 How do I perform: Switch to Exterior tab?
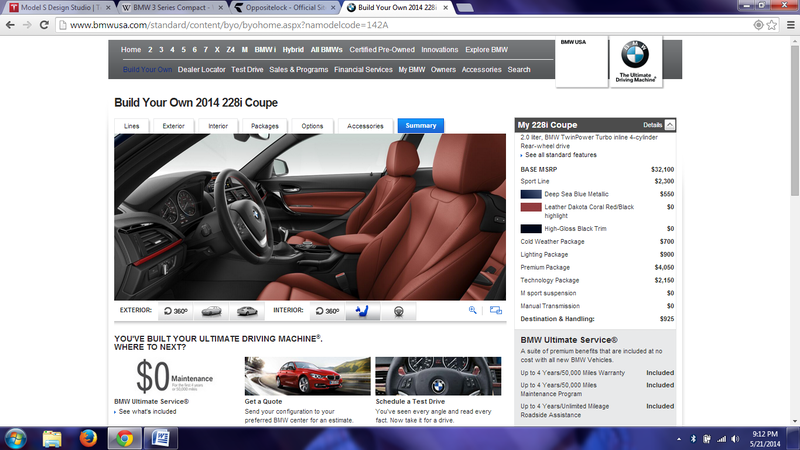(173, 126)
